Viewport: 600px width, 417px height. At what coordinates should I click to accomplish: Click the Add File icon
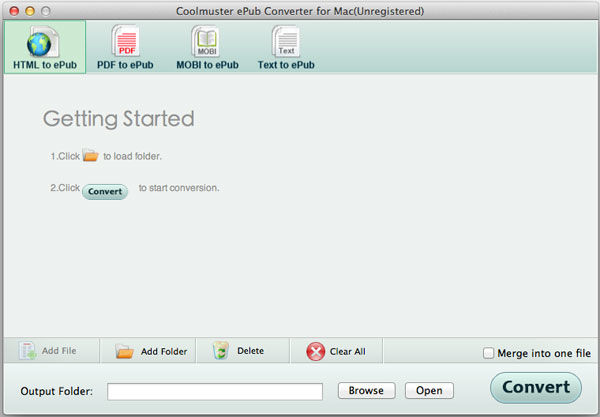coord(28,350)
